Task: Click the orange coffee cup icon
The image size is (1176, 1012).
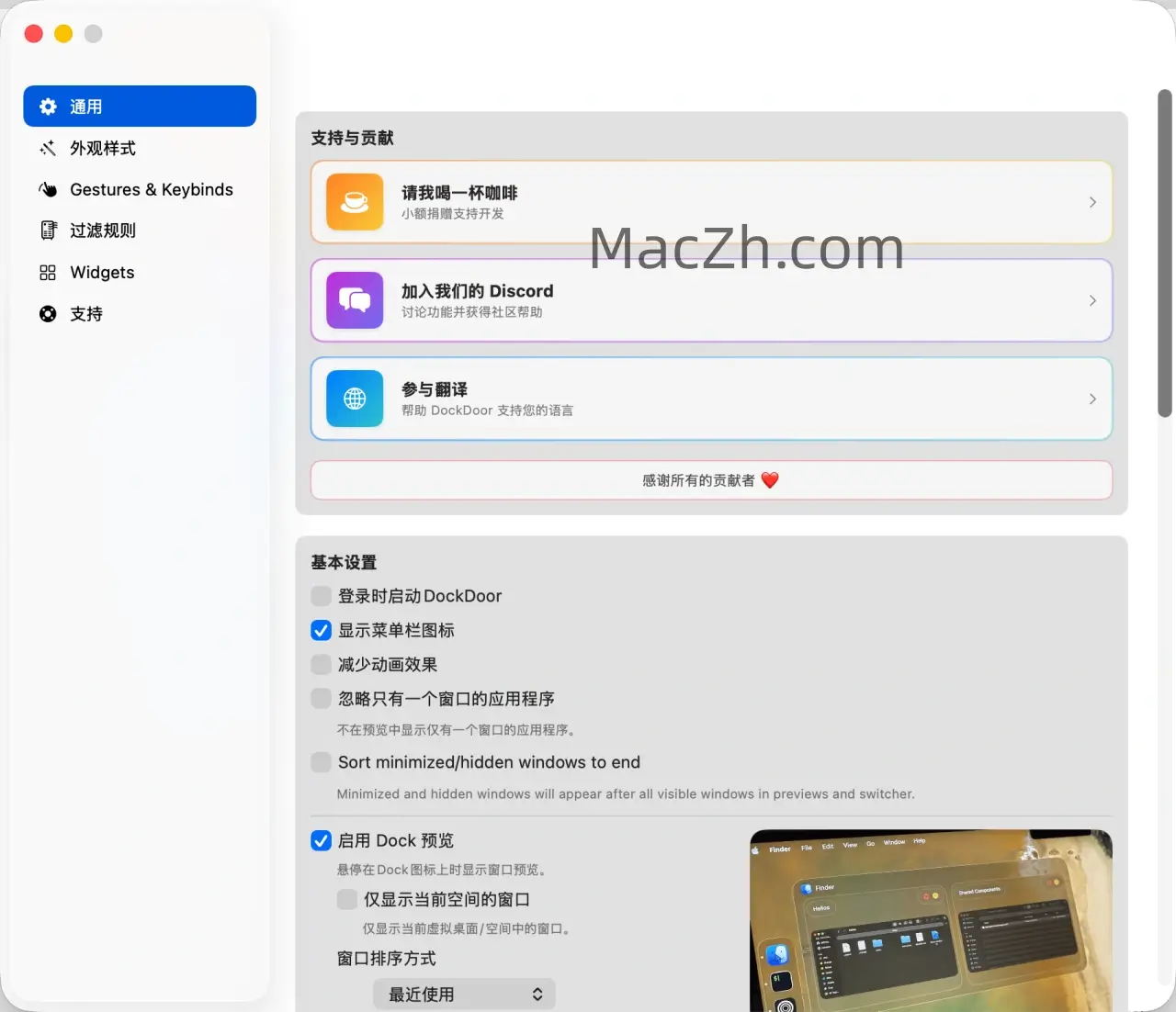Action: pyautogui.click(x=355, y=202)
